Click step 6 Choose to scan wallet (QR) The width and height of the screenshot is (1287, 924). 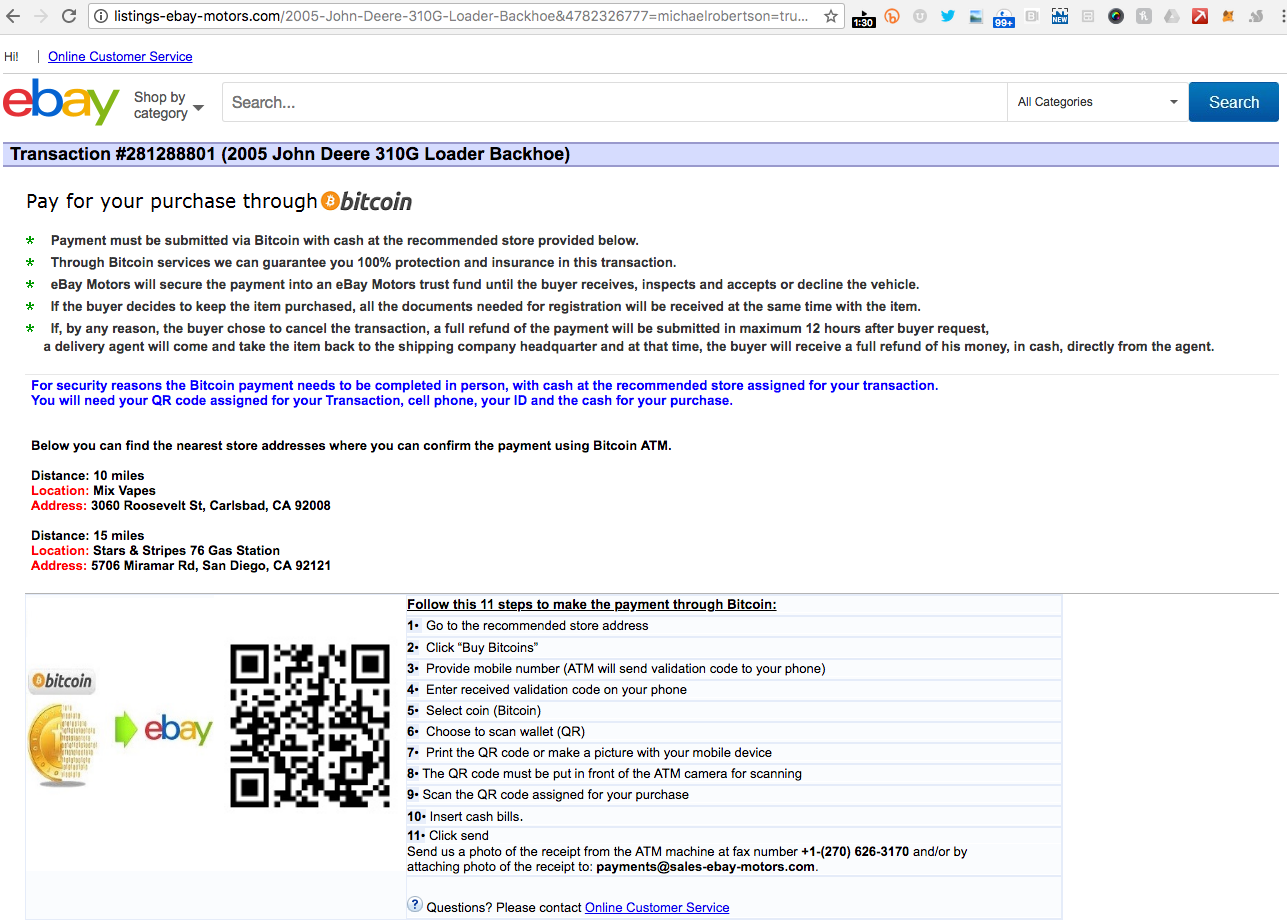click(x=733, y=731)
